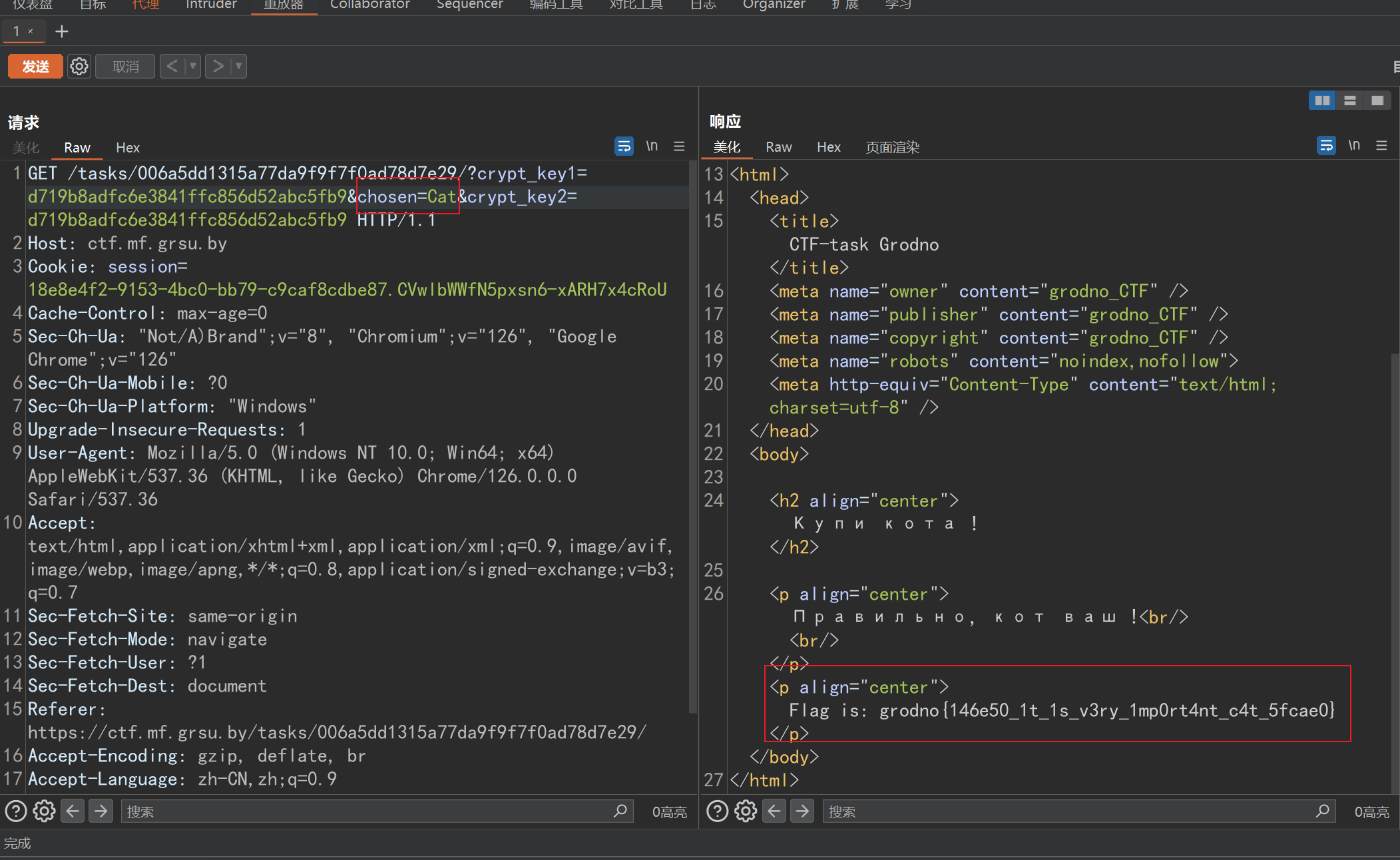Open the 代理 Proxy tab
Viewport: 1400px width, 860px height.
click(x=146, y=5)
